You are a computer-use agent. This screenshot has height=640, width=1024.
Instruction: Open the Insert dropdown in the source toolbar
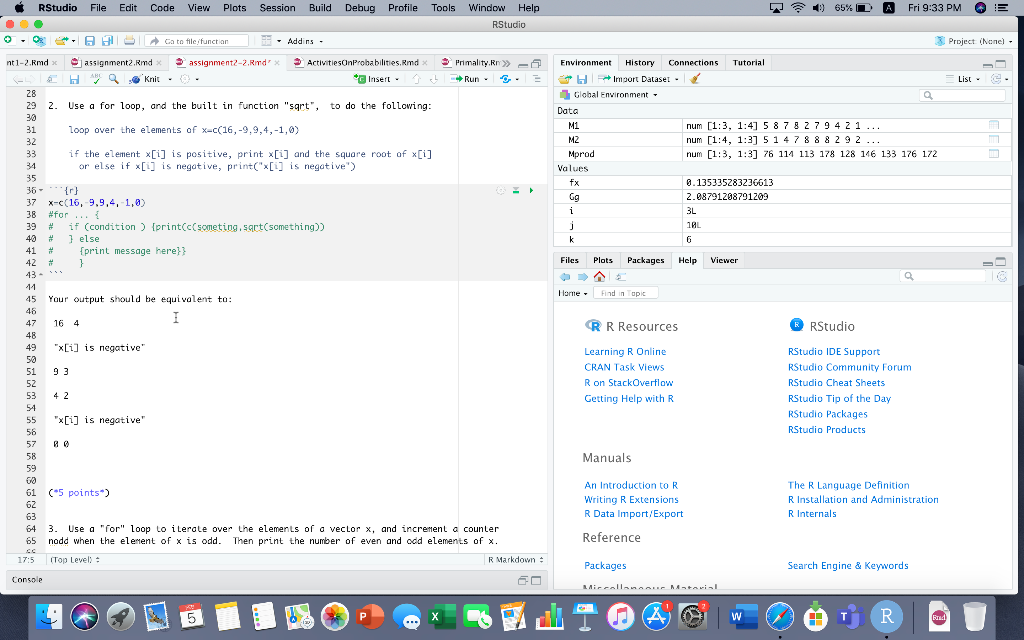(x=378, y=79)
